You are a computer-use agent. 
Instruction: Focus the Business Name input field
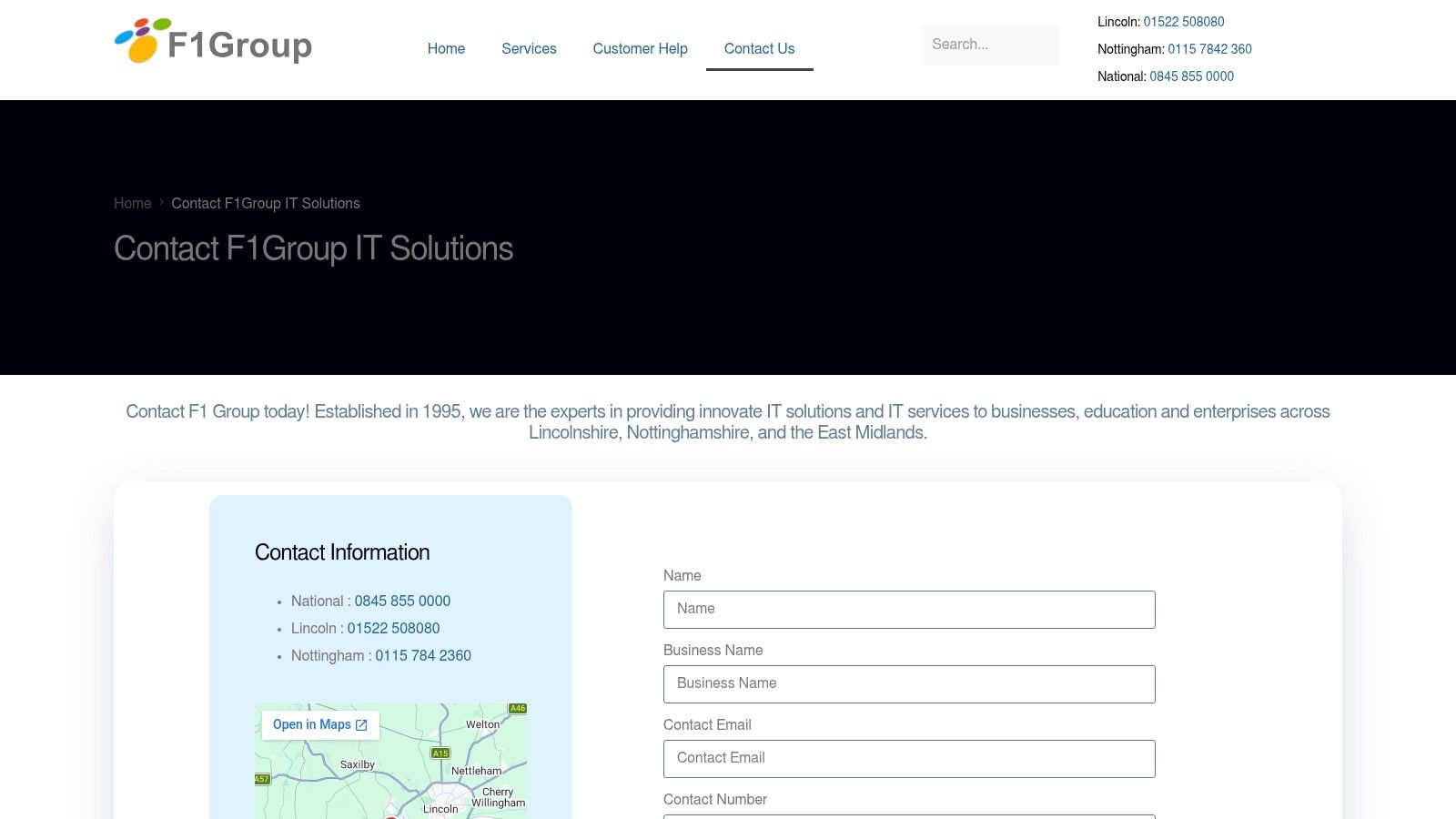point(909,684)
